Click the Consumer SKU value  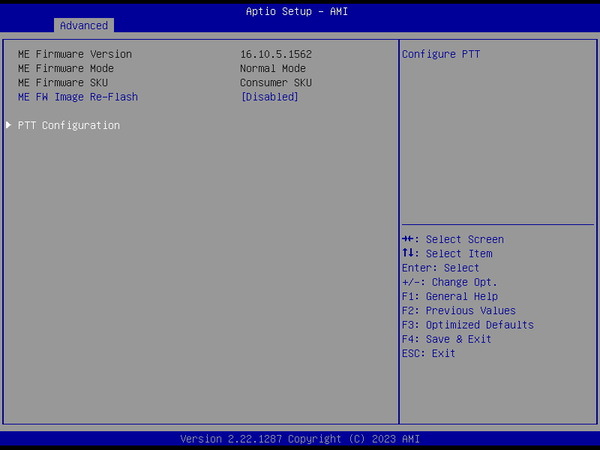(276, 83)
